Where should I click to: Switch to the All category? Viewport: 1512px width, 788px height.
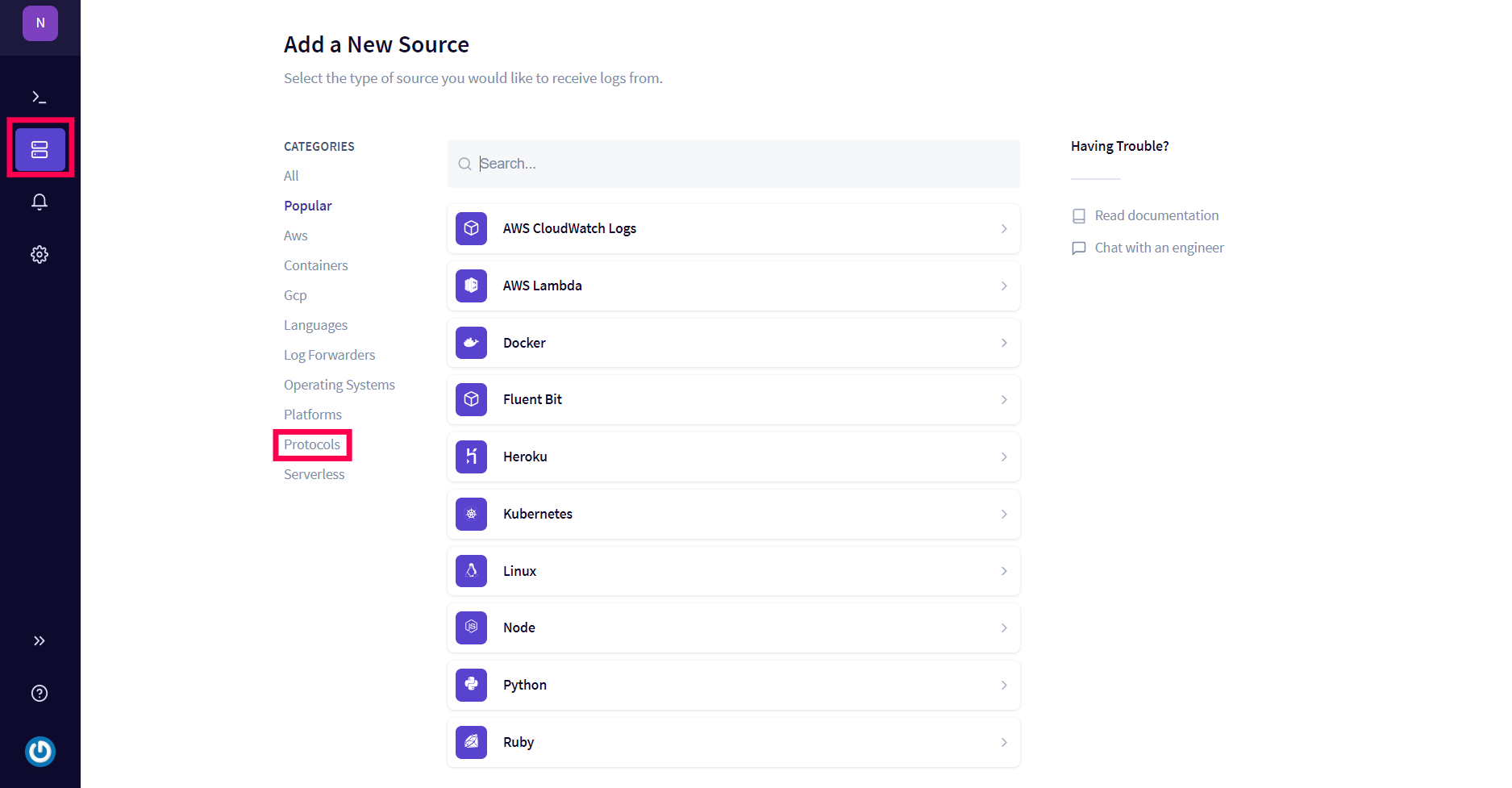[291, 176]
